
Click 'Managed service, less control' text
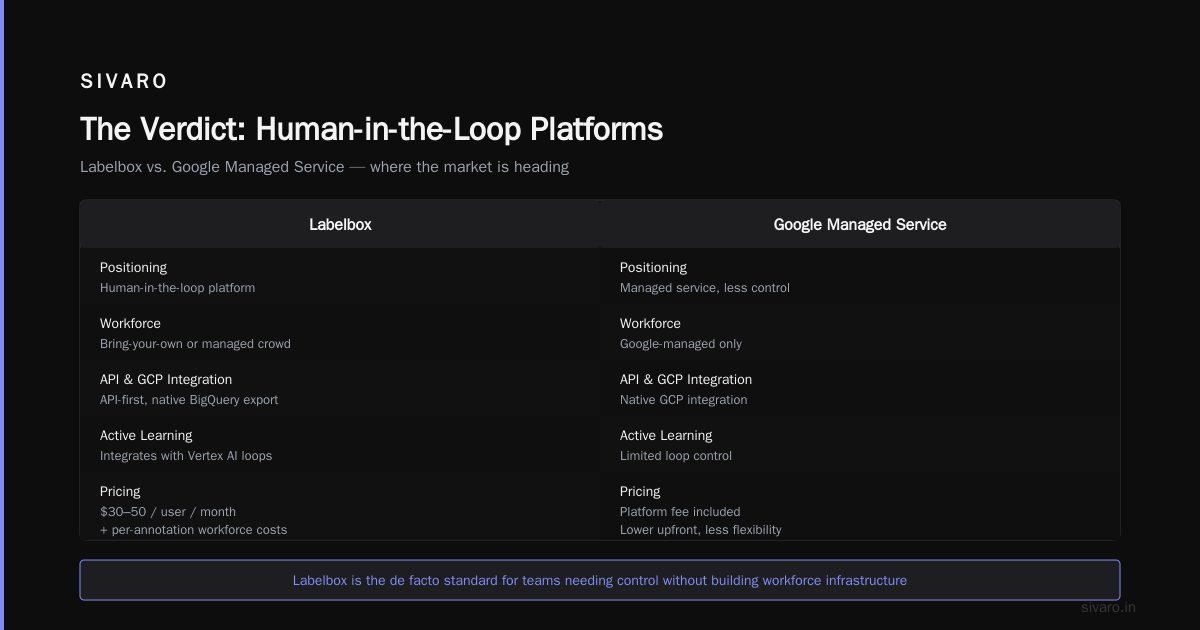[705, 288]
